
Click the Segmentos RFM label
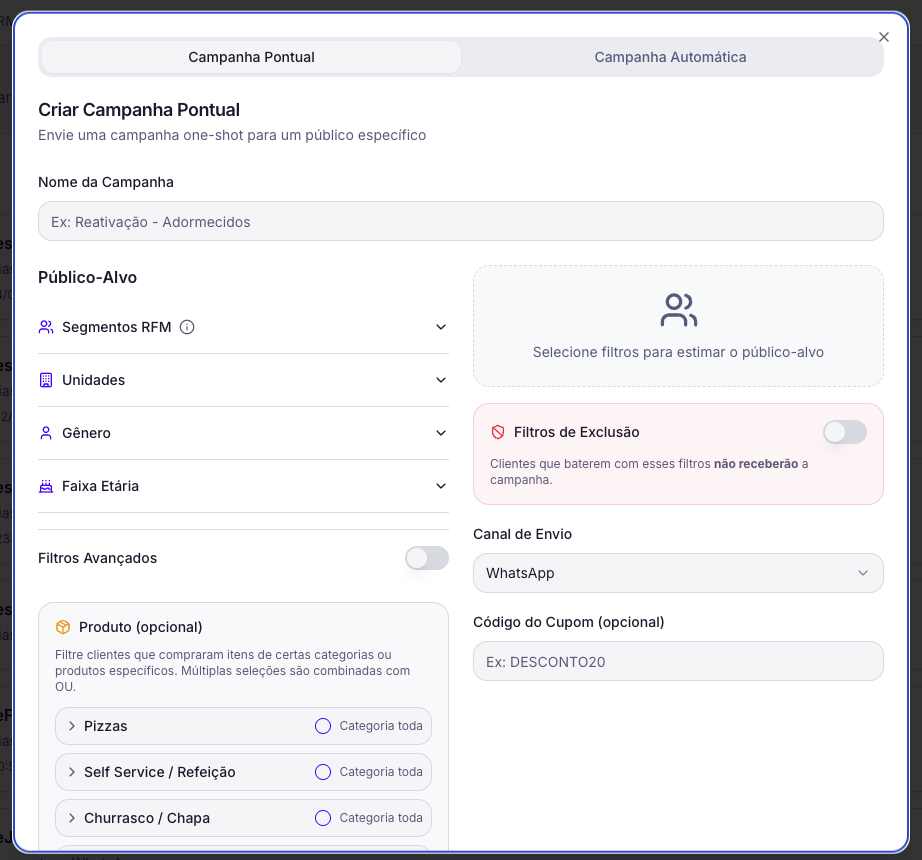click(x=116, y=327)
